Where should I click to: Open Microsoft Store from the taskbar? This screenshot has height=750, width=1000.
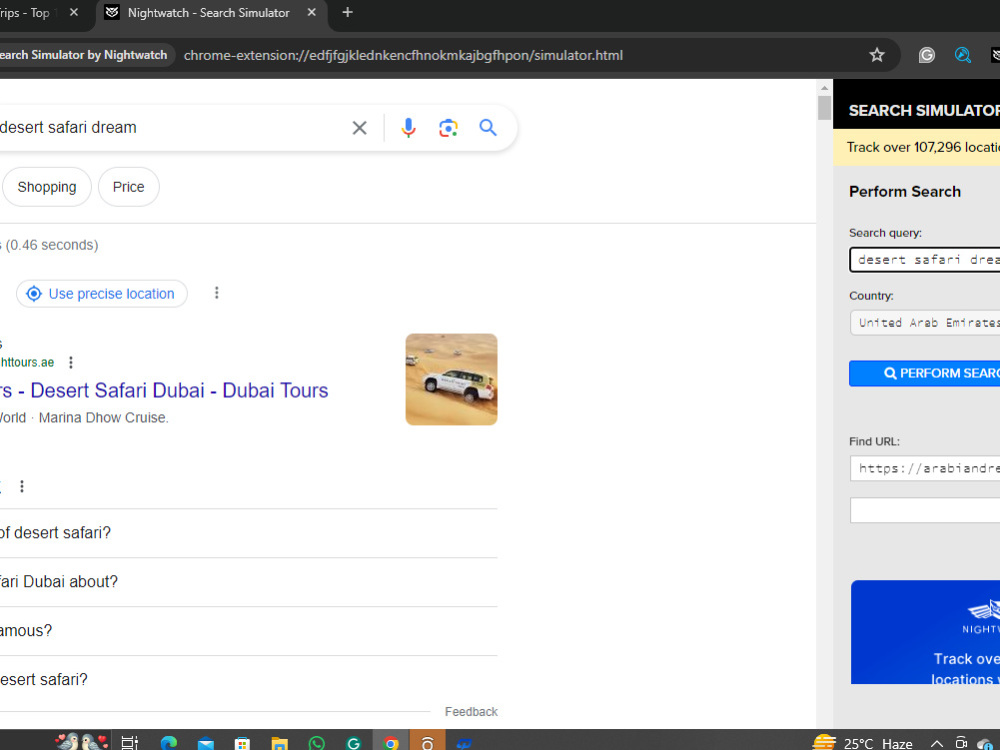click(242, 743)
